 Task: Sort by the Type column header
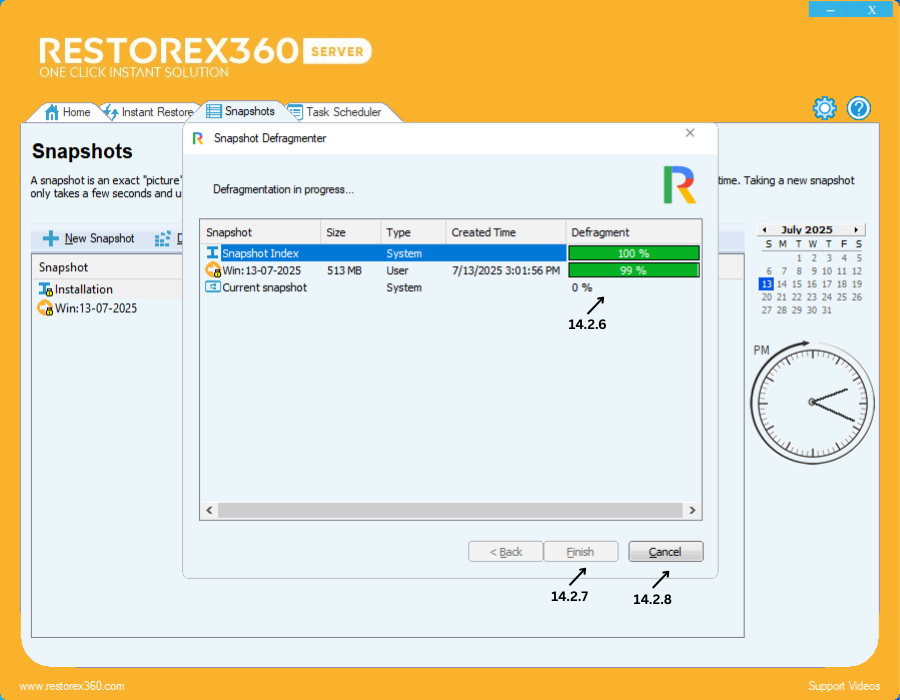pos(413,232)
